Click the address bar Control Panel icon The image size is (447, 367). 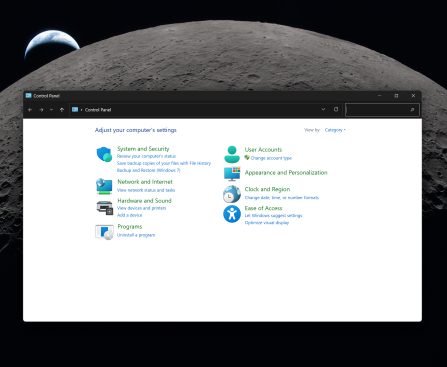[75, 109]
